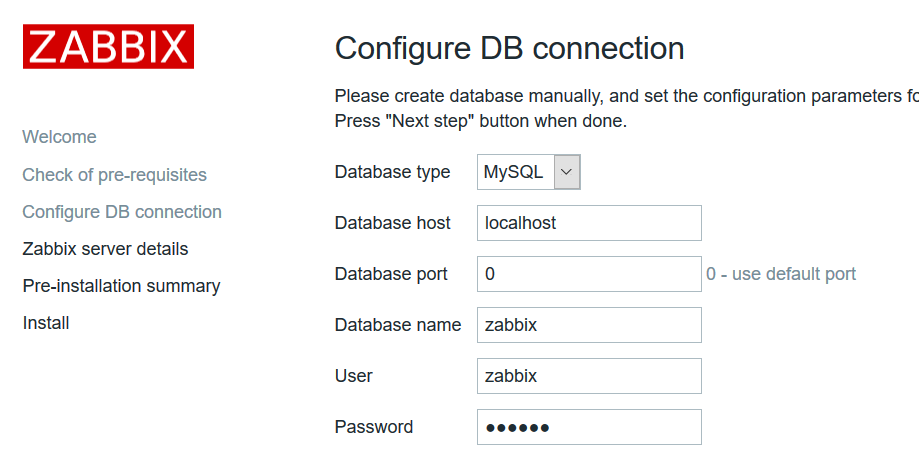Focus the Database name text box

pos(589,325)
